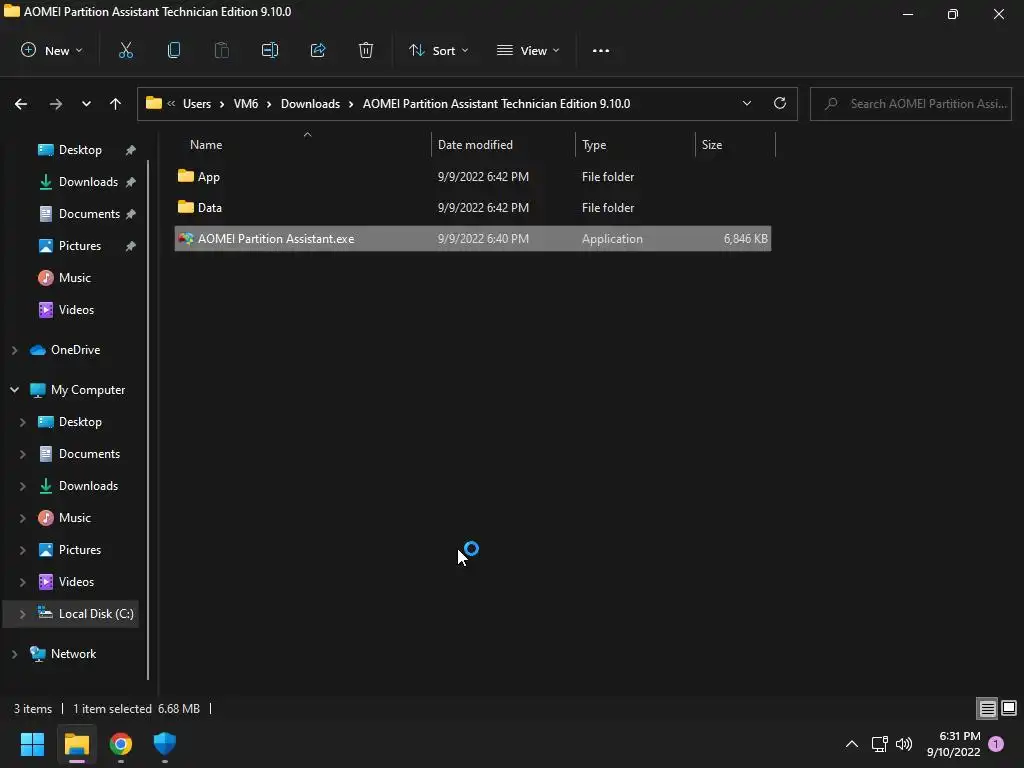Select Network in the navigation pane
Image resolution: width=1024 pixels, height=768 pixels.
point(73,654)
